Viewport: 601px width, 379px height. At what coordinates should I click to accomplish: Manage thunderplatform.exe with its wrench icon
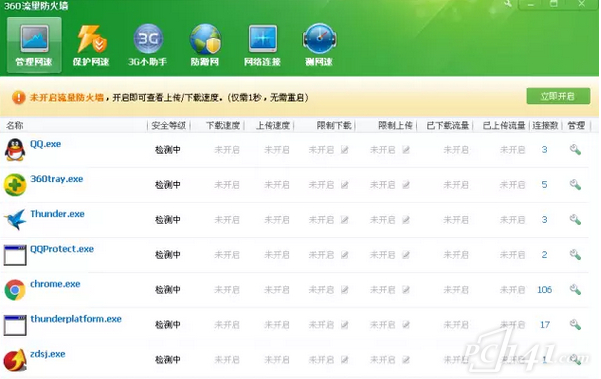575,325
